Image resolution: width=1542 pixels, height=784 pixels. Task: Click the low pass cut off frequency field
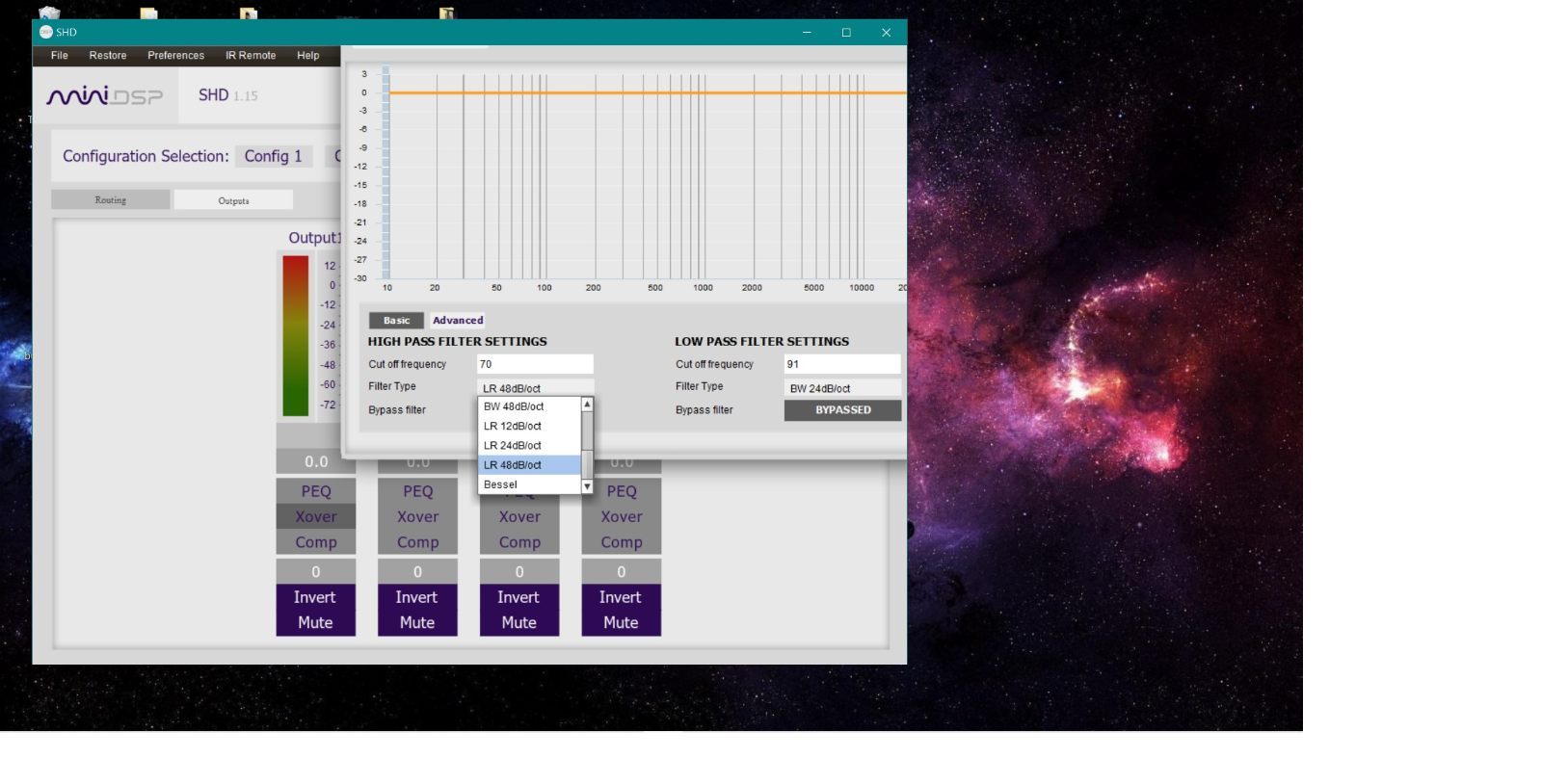click(842, 364)
